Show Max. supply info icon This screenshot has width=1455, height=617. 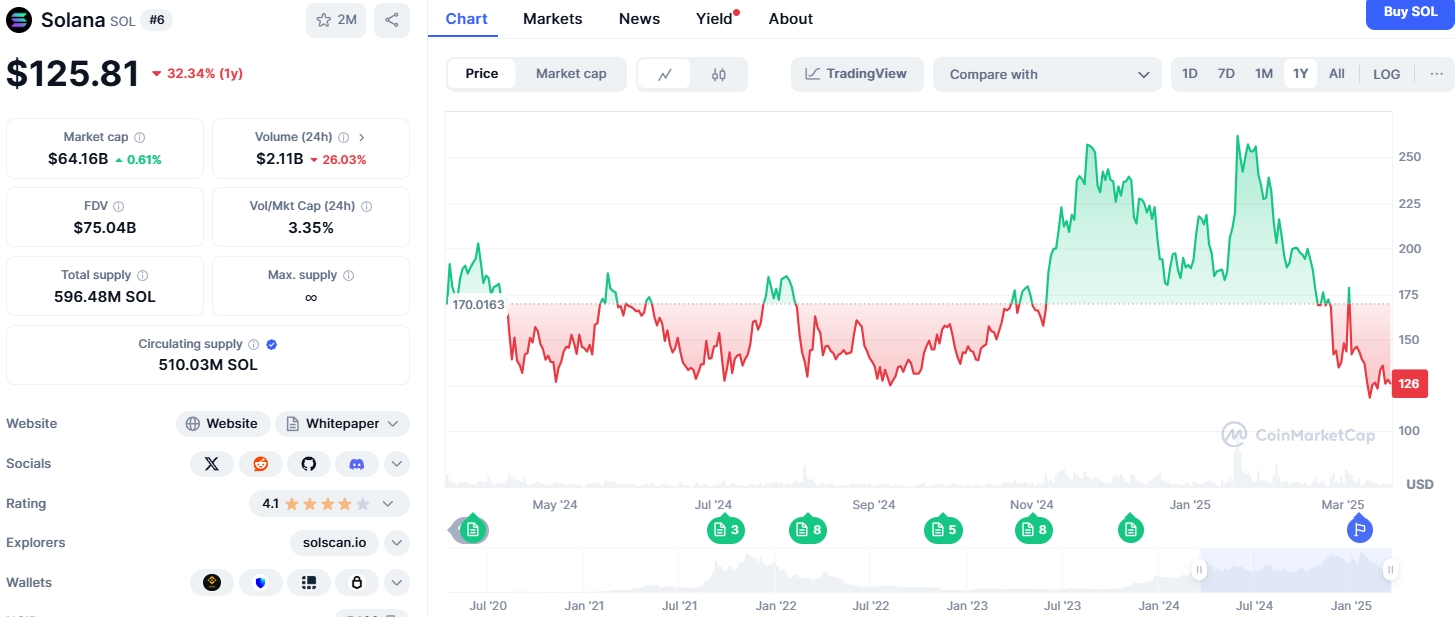coord(348,275)
